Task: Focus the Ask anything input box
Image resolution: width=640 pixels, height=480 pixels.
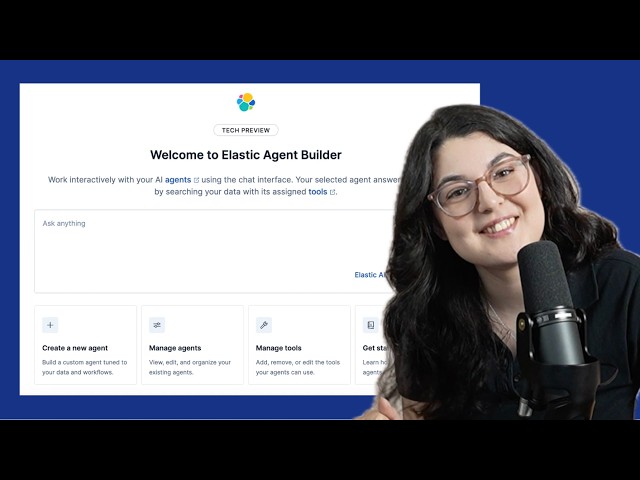Action: [212, 251]
